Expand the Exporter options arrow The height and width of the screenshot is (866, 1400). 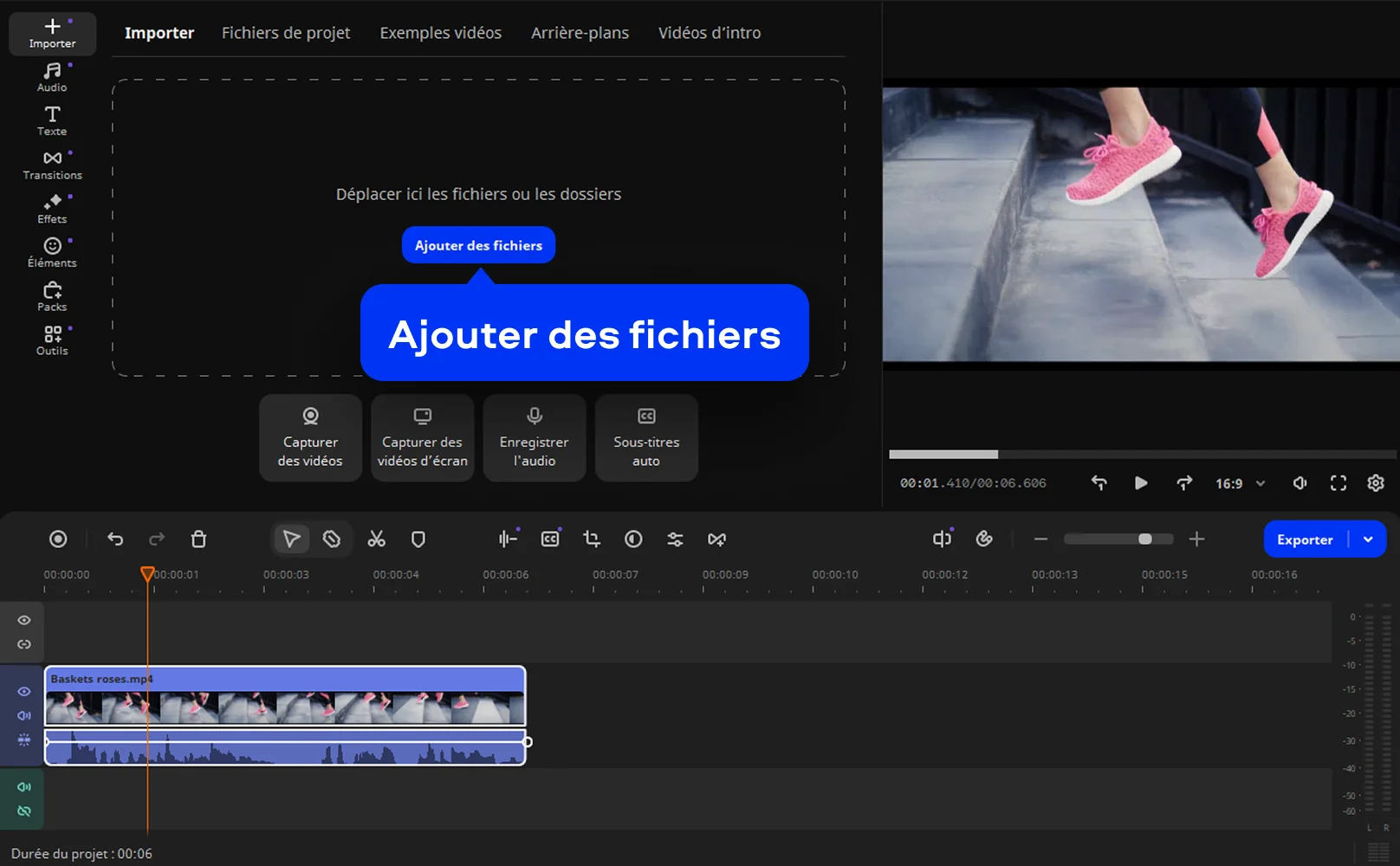[x=1368, y=540]
